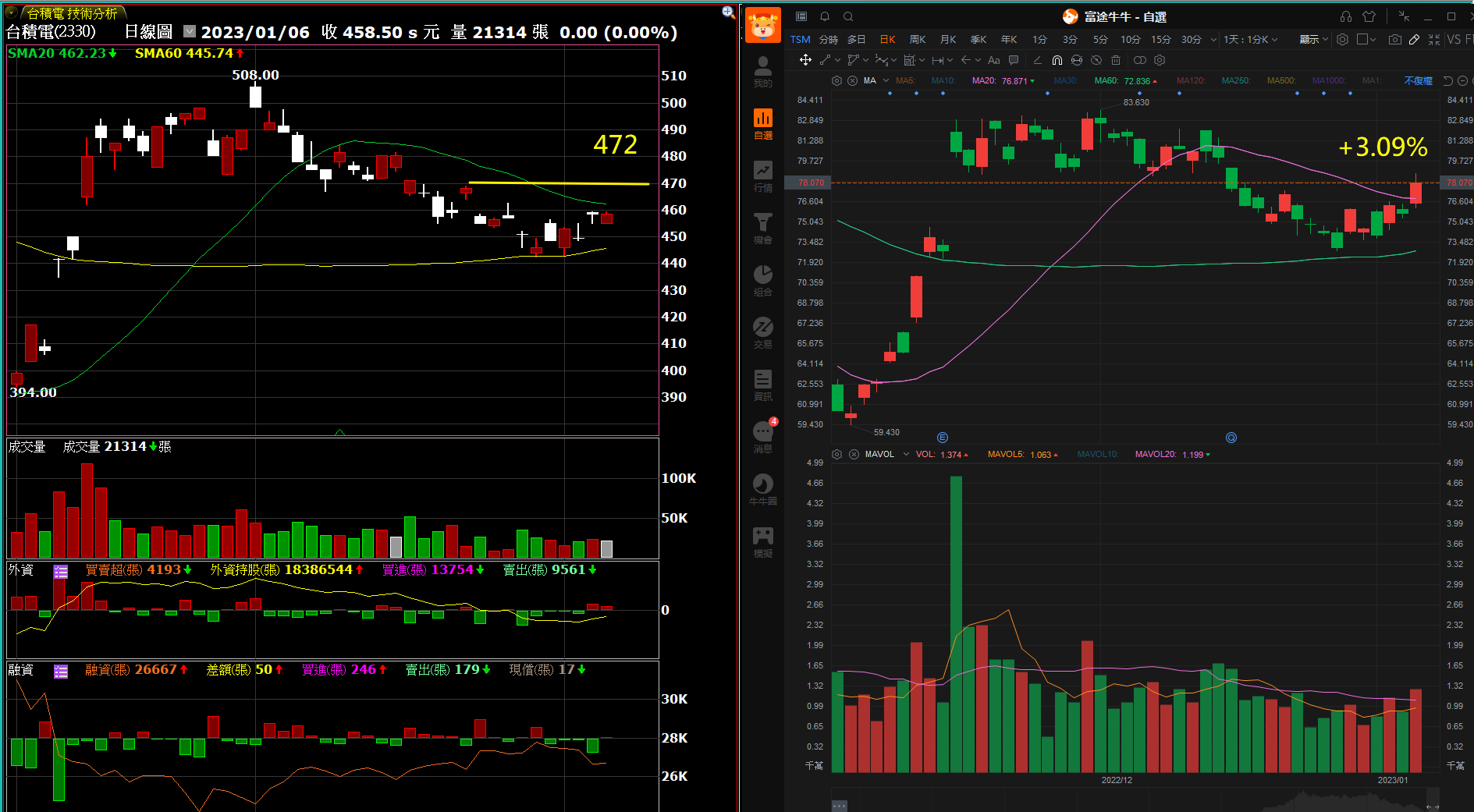1474x812 pixels.
Task: Toggle MA20 moving average line
Action: (x=1003, y=80)
